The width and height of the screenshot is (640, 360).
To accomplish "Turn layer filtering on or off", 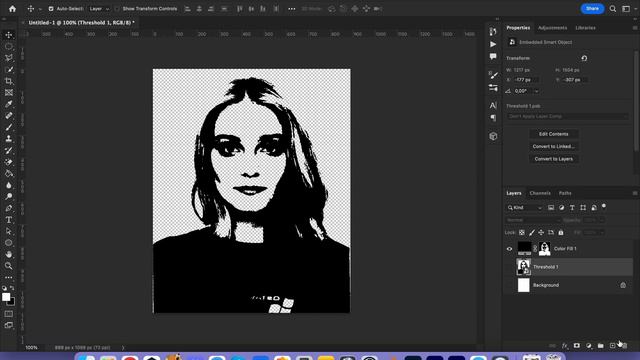I will point(604,207).
